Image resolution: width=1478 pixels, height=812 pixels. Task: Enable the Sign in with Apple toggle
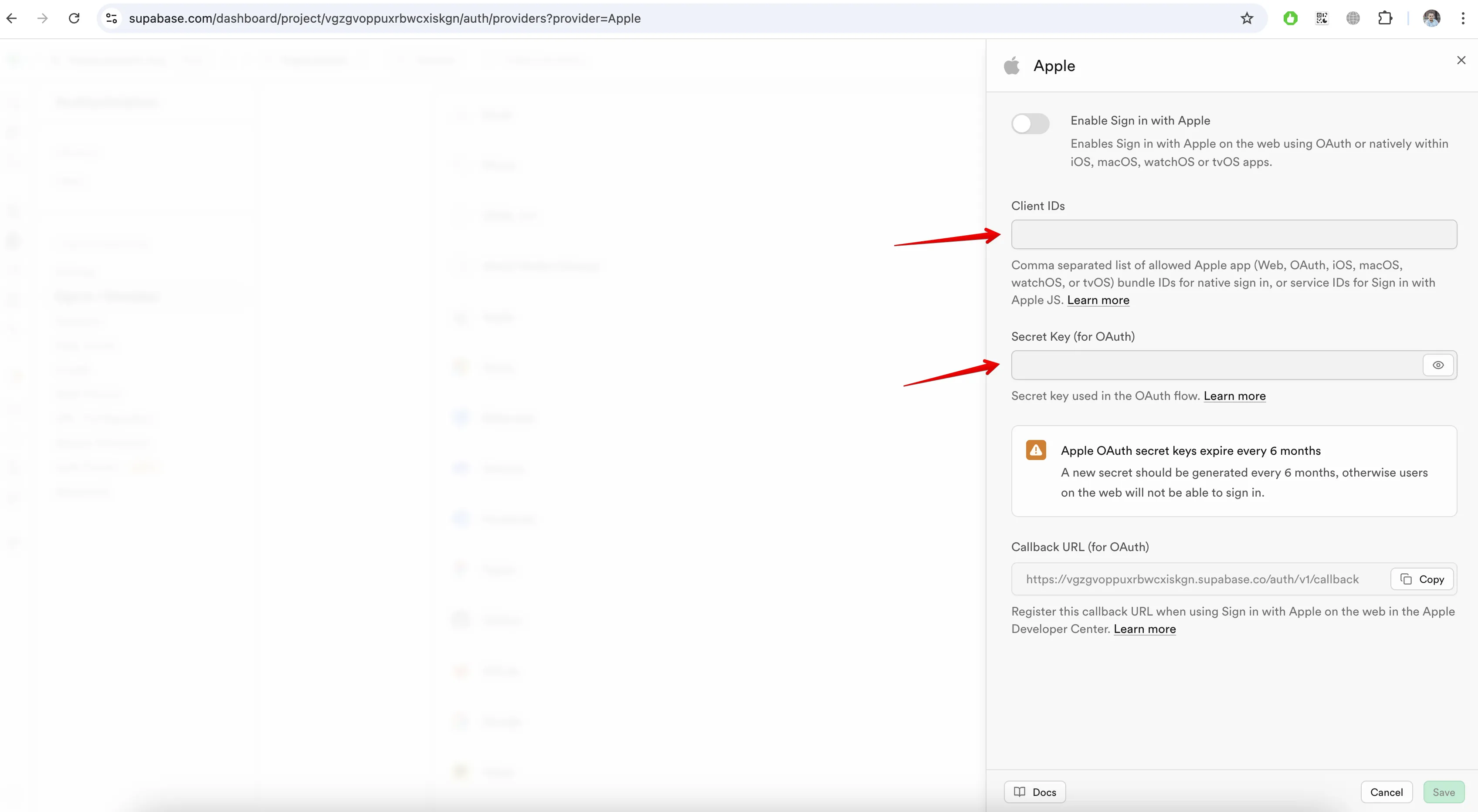(1031, 123)
